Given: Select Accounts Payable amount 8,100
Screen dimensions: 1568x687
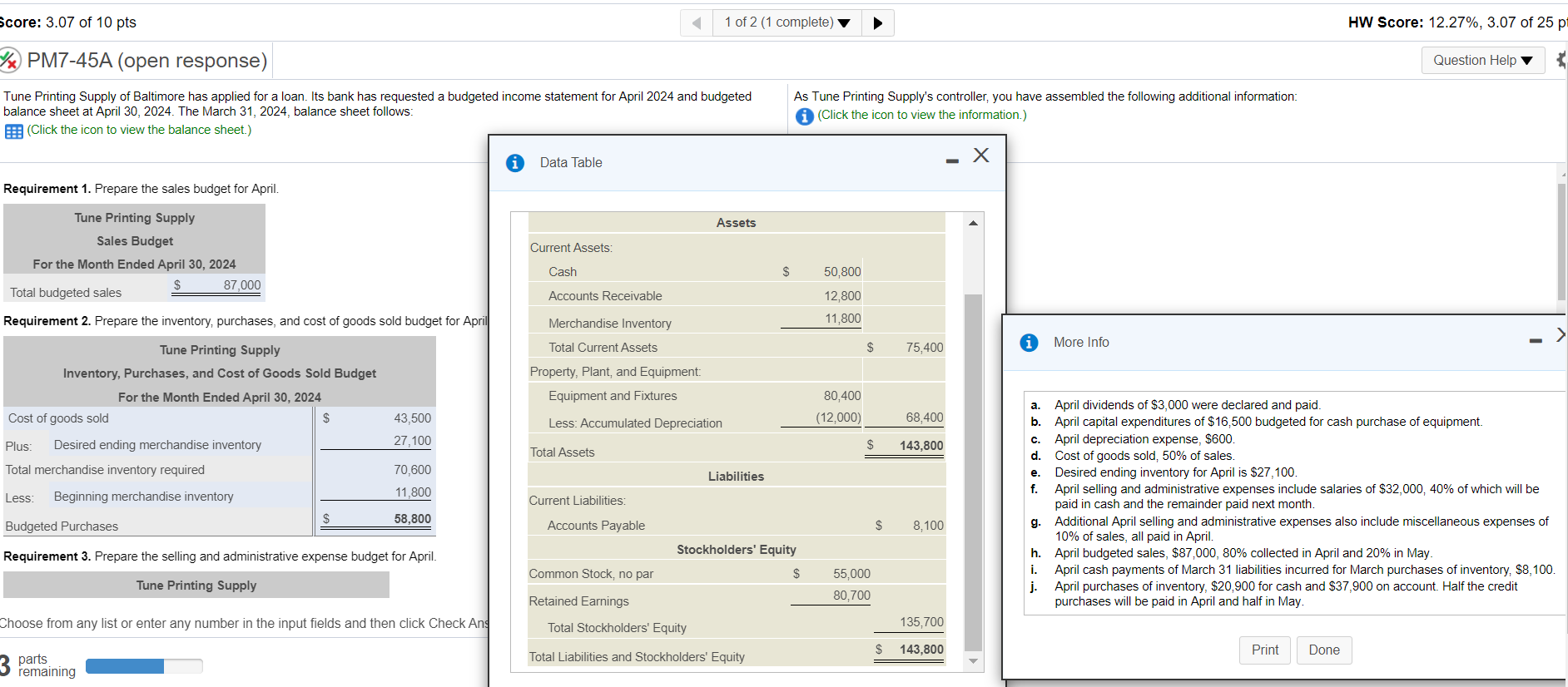Looking at the screenshot, I should pyautogui.click(x=928, y=526).
